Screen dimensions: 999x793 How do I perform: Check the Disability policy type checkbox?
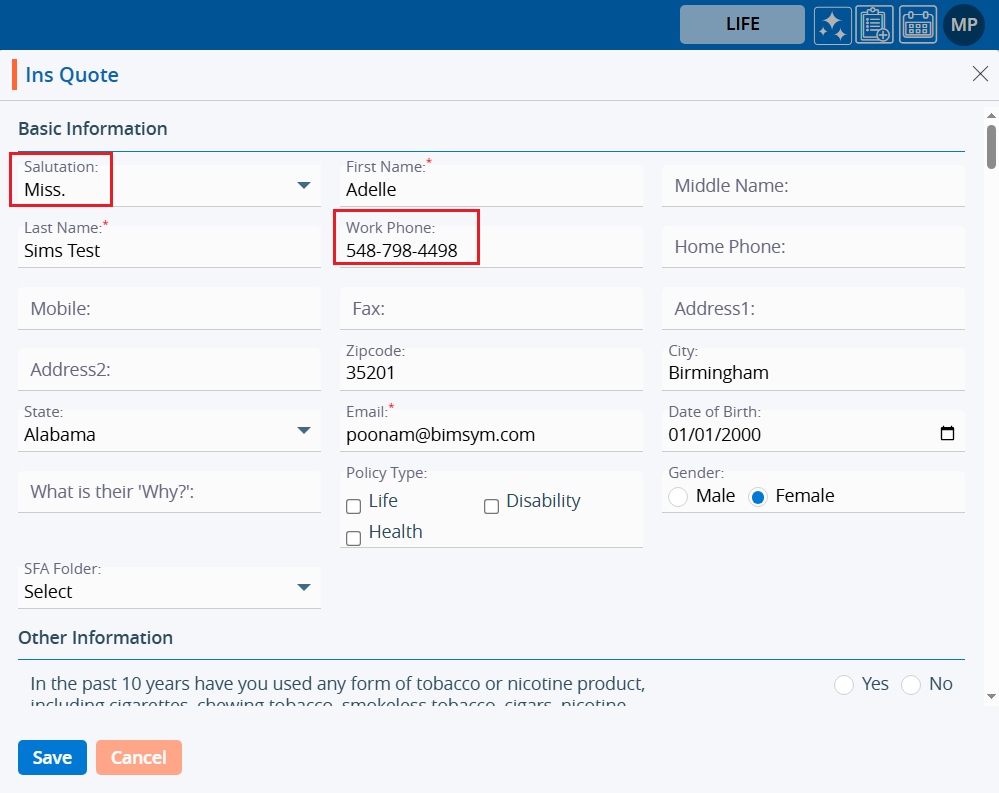click(491, 507)
